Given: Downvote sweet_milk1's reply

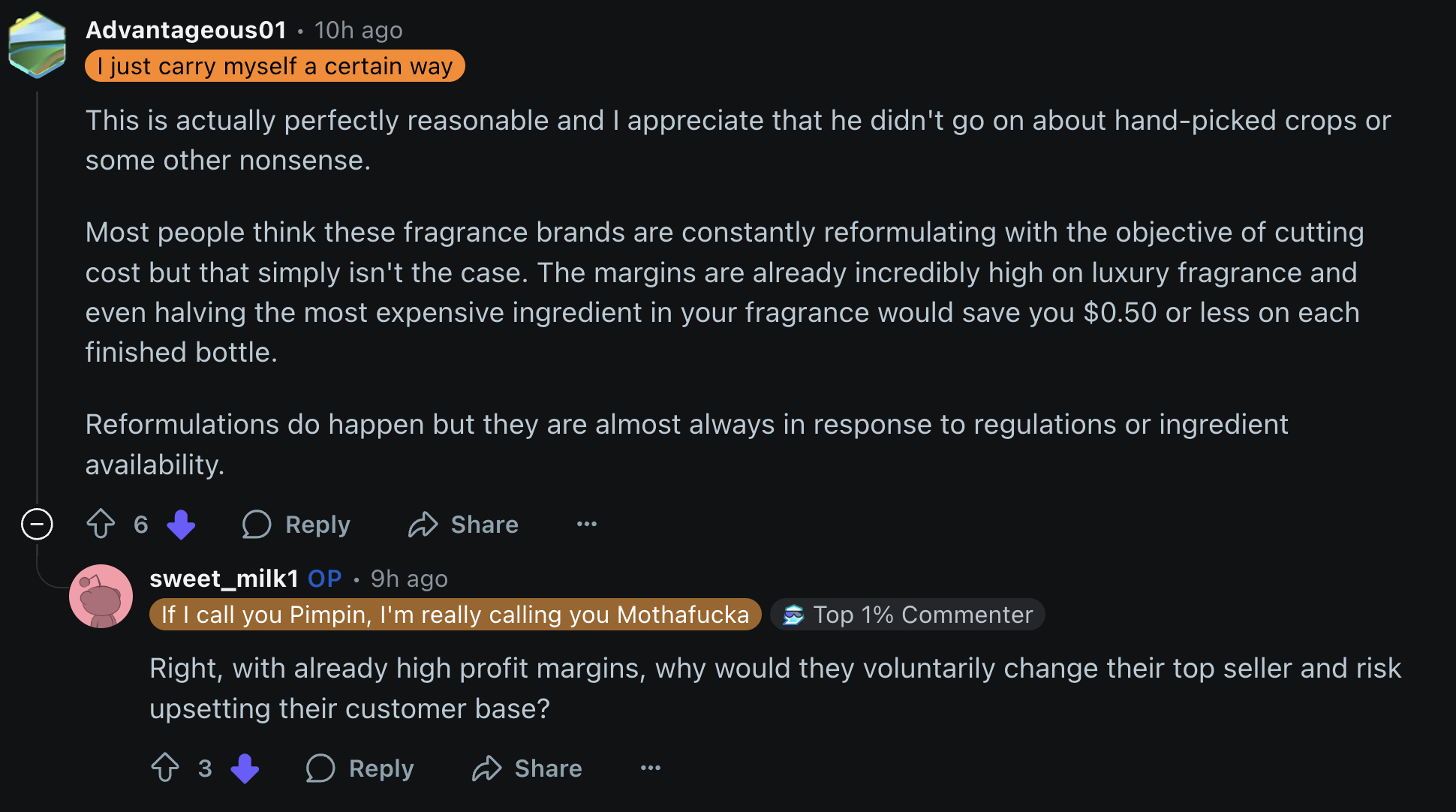Looking at the screenshot, I should pos(245,768).
